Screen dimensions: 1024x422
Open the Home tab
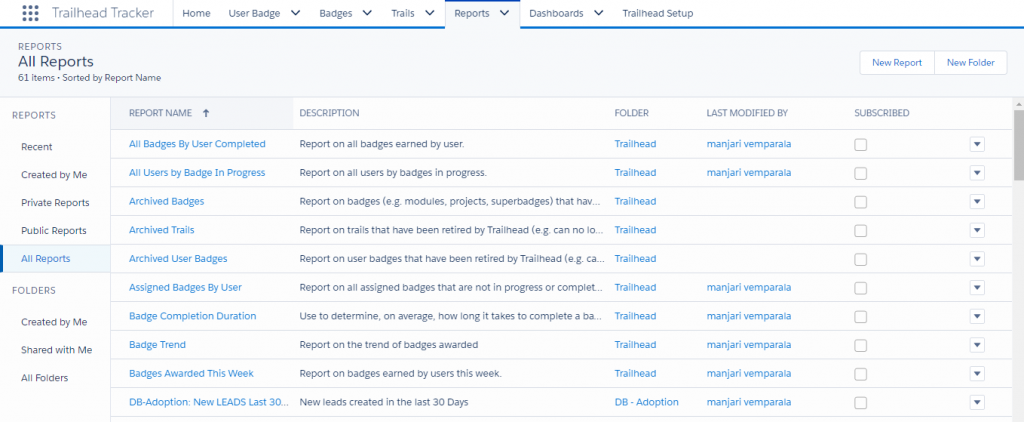coord(196,13)
